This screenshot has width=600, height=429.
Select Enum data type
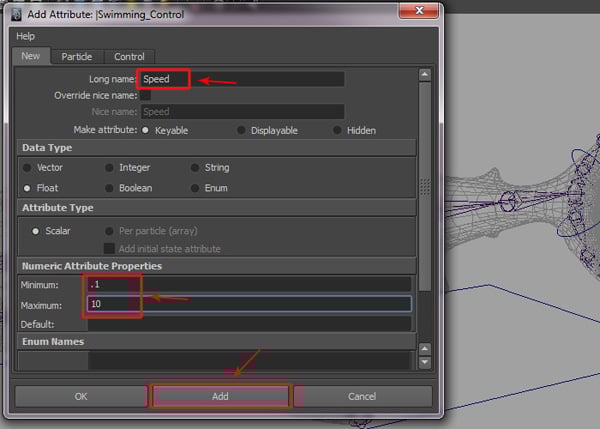coord(195,188)
